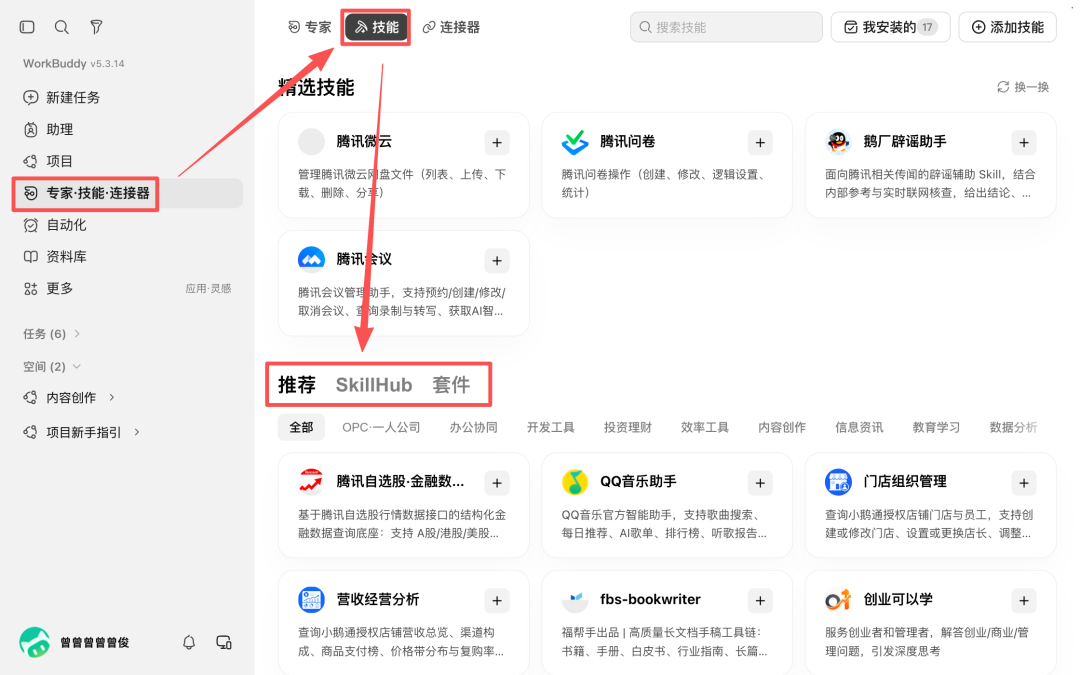This screenshot has width=1080, height=675.
Task: Select the SkillHub section tab
Action: click(x=374, y=384)
